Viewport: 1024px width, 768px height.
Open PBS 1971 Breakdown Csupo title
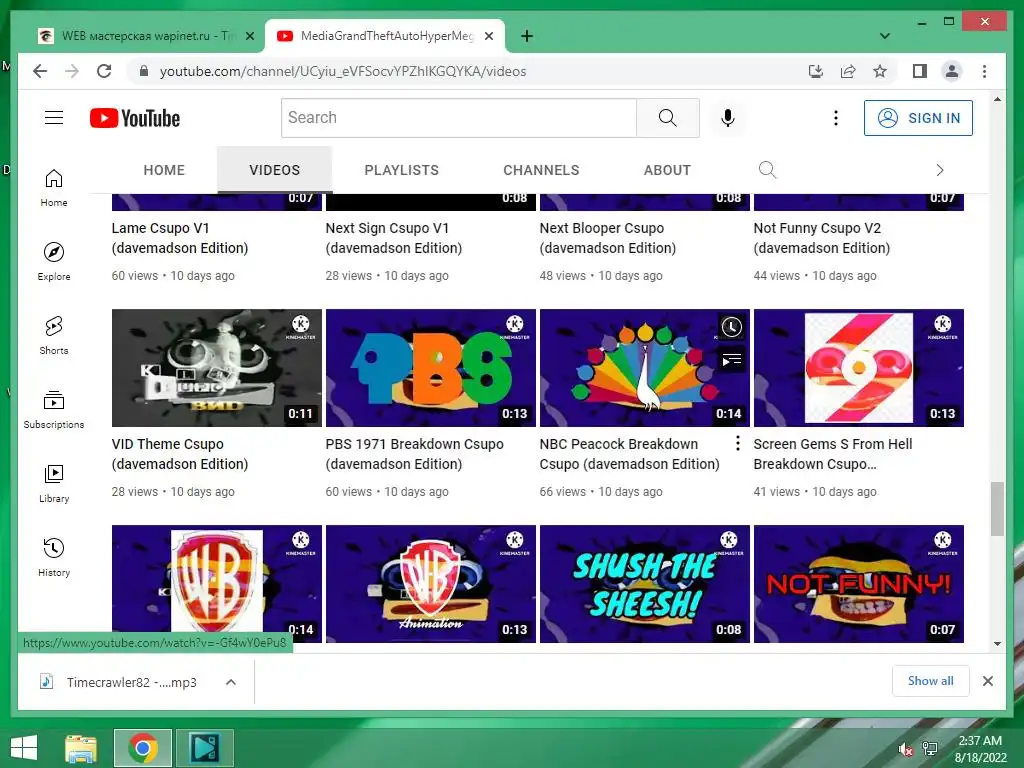point(415,454)
